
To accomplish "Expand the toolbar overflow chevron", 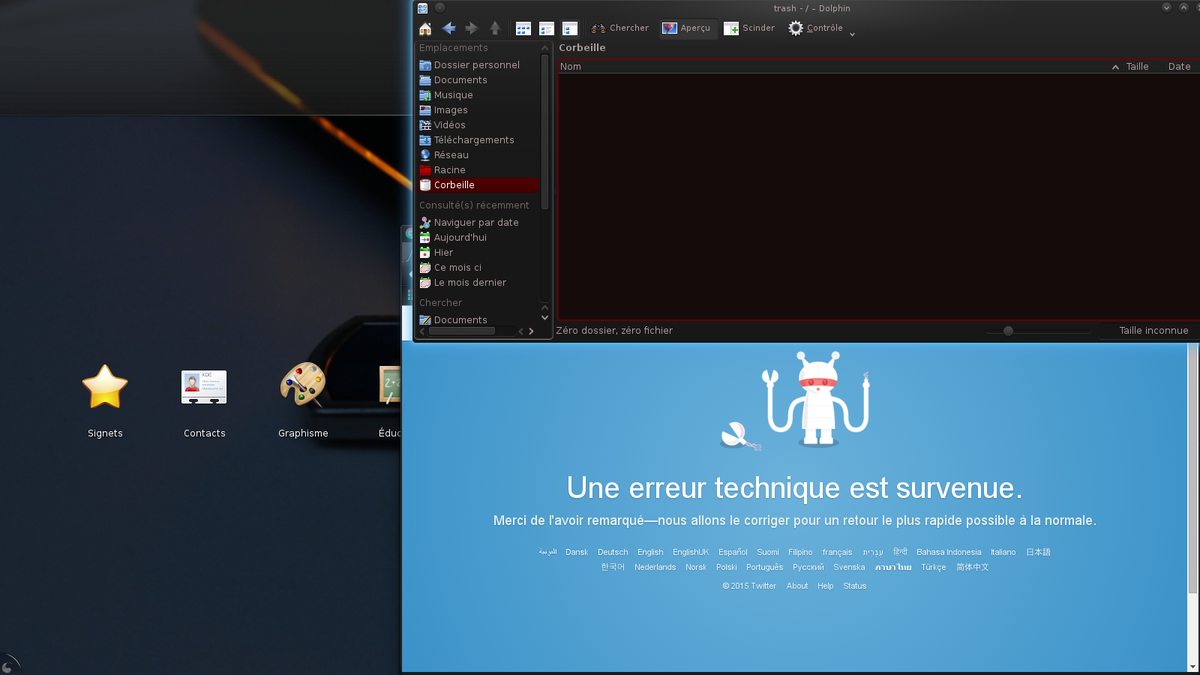I will [852, 34].
